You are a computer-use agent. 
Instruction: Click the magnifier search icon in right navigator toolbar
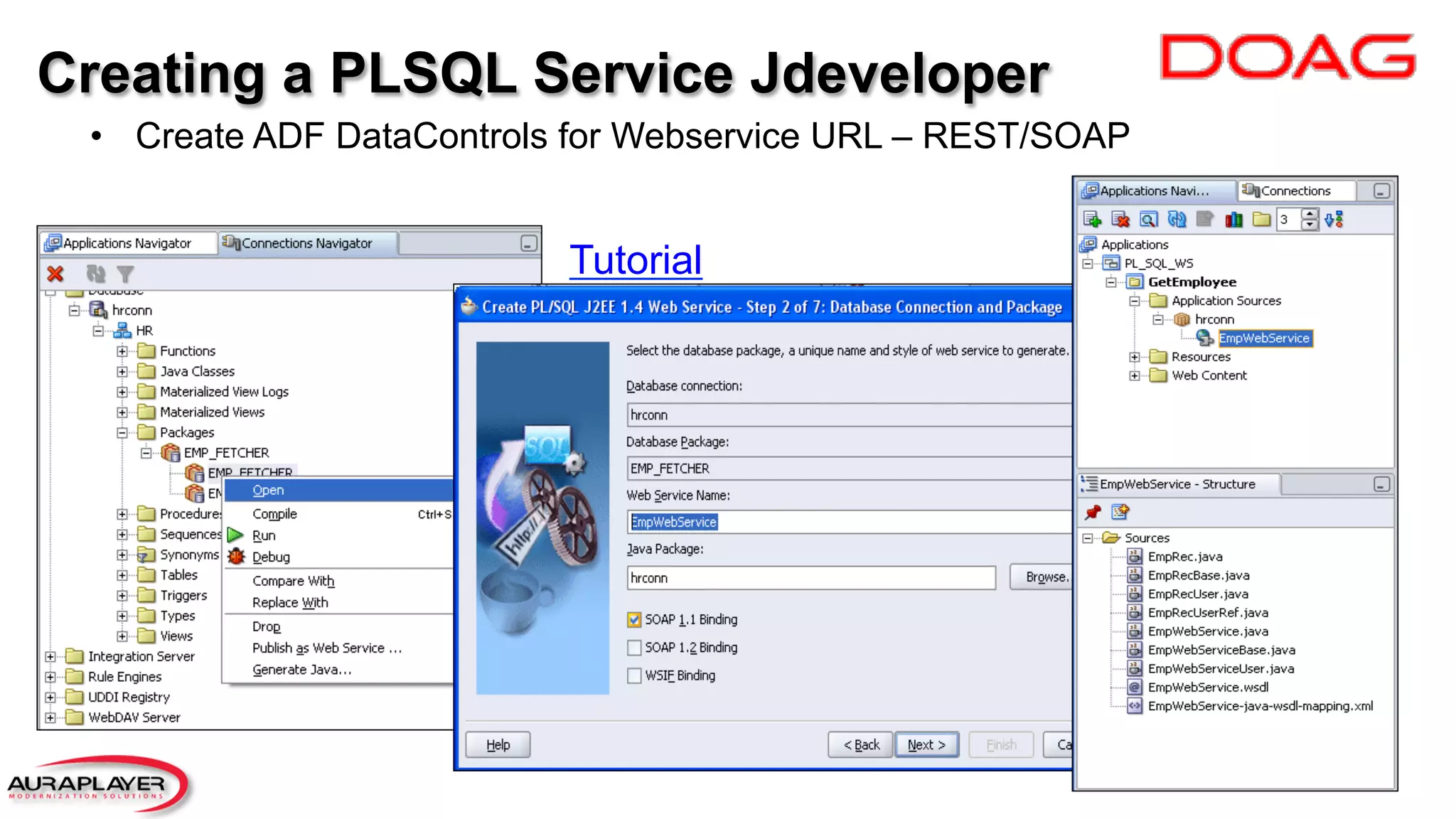click(x=1148, y=220)
